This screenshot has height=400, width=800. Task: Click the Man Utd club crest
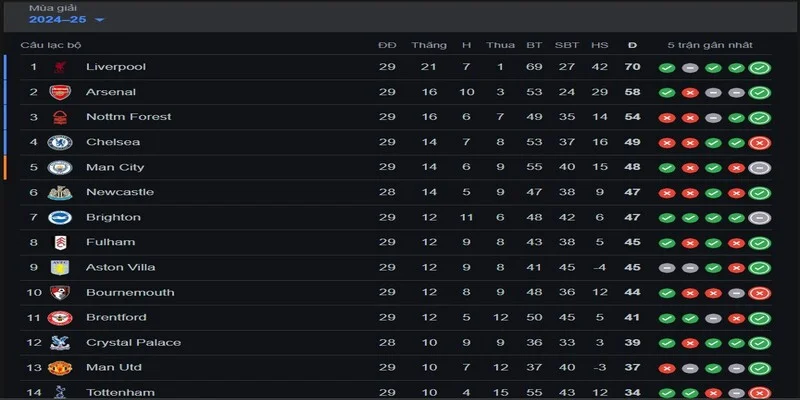tap(60, 368)
